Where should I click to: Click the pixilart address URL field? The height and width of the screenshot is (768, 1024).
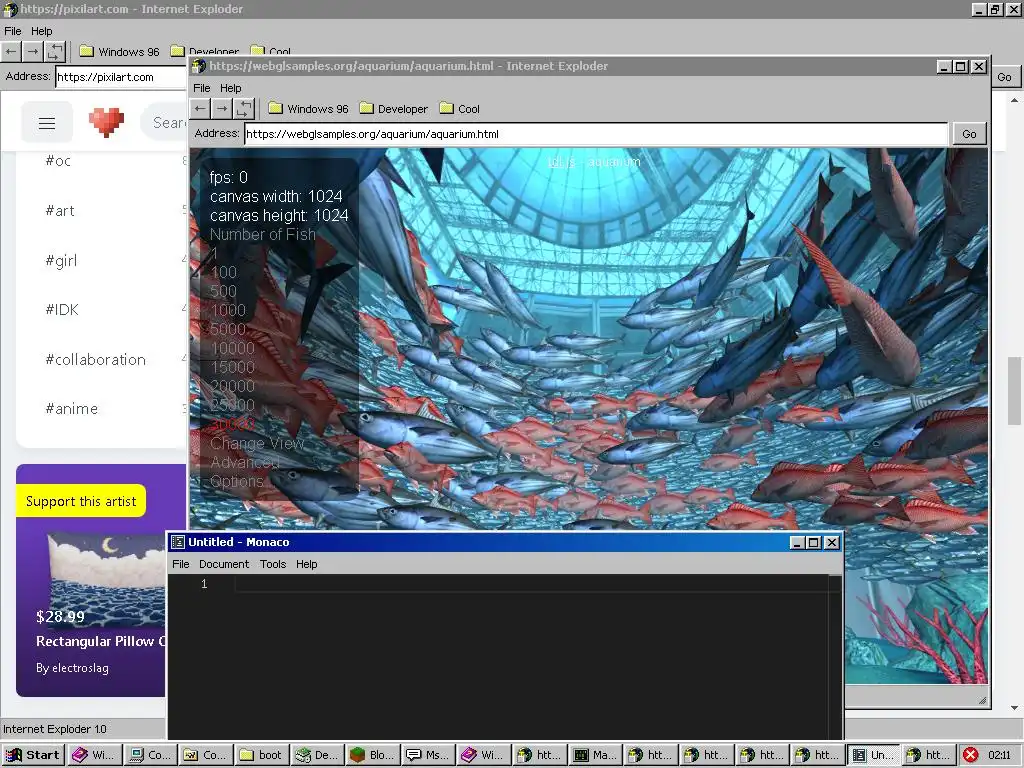click(121, 77)
